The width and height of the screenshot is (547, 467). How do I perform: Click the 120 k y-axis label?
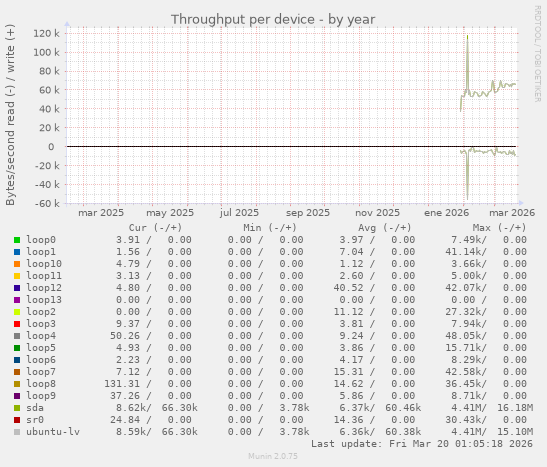click(x=46, y=33)
